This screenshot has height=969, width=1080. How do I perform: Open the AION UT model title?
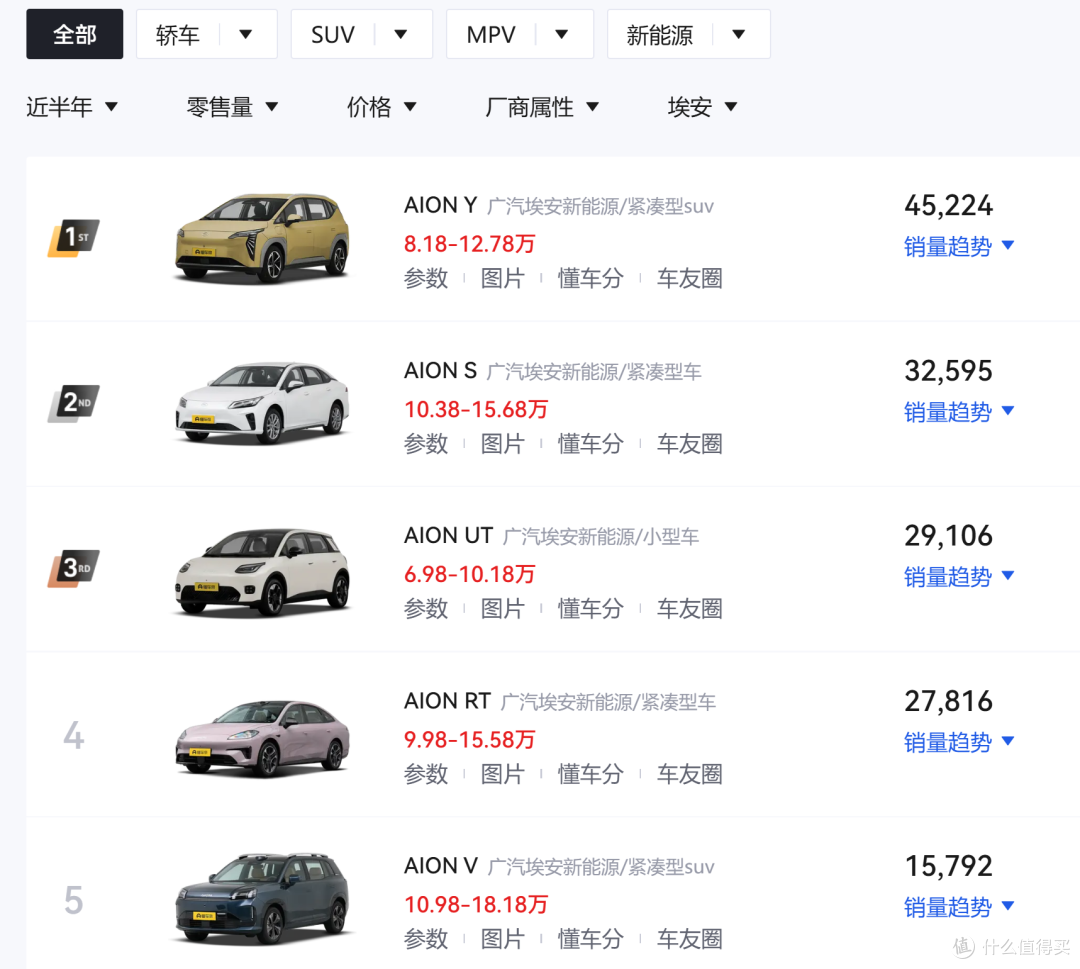(x=448, y=535)
